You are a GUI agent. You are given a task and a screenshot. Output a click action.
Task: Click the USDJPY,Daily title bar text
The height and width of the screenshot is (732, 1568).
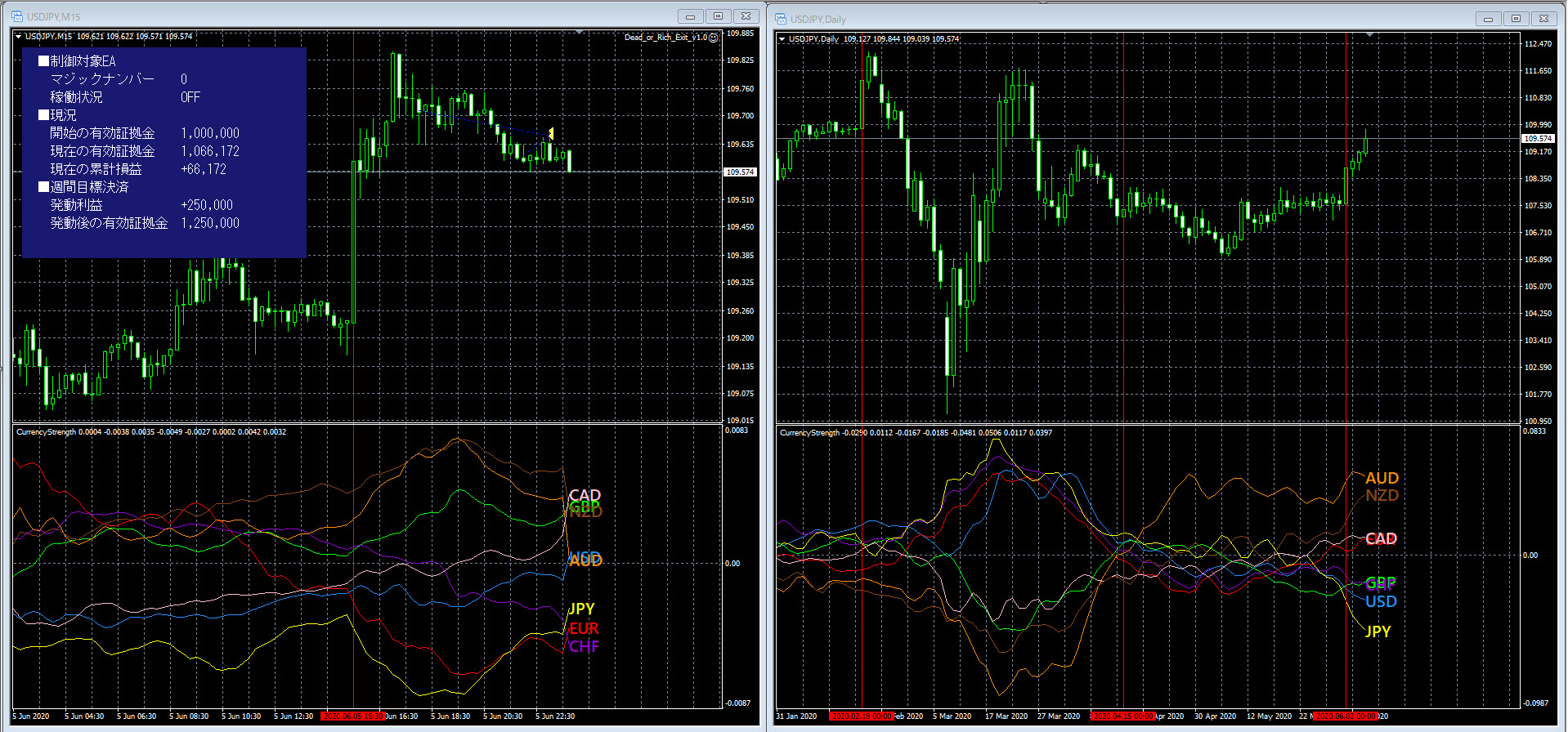coord(818,20)
